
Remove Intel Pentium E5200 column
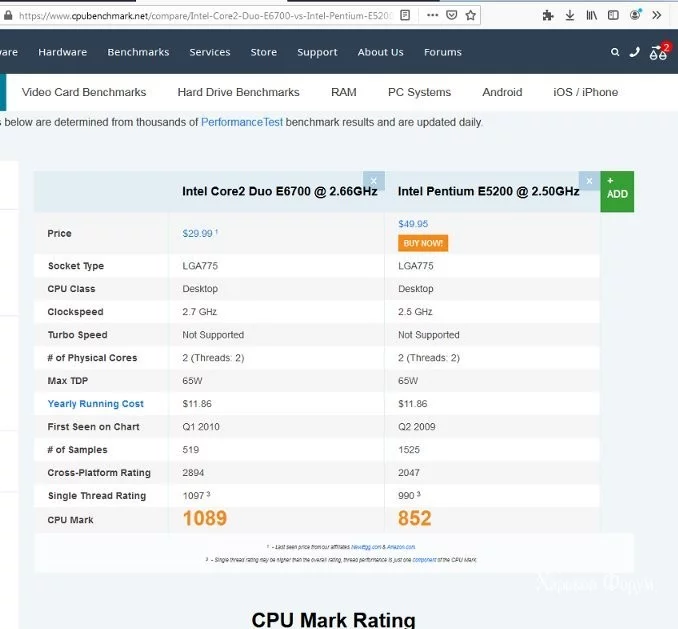tap(589, 181)
